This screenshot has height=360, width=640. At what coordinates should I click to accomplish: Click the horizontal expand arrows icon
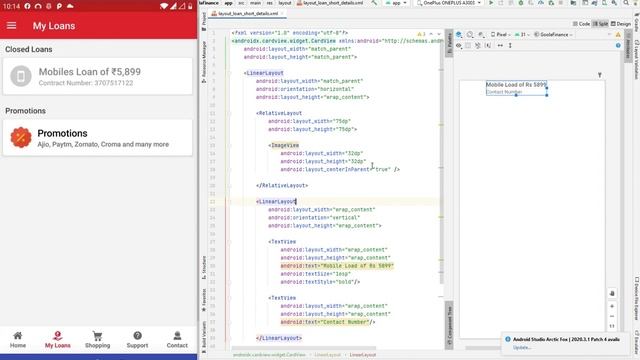500,46
